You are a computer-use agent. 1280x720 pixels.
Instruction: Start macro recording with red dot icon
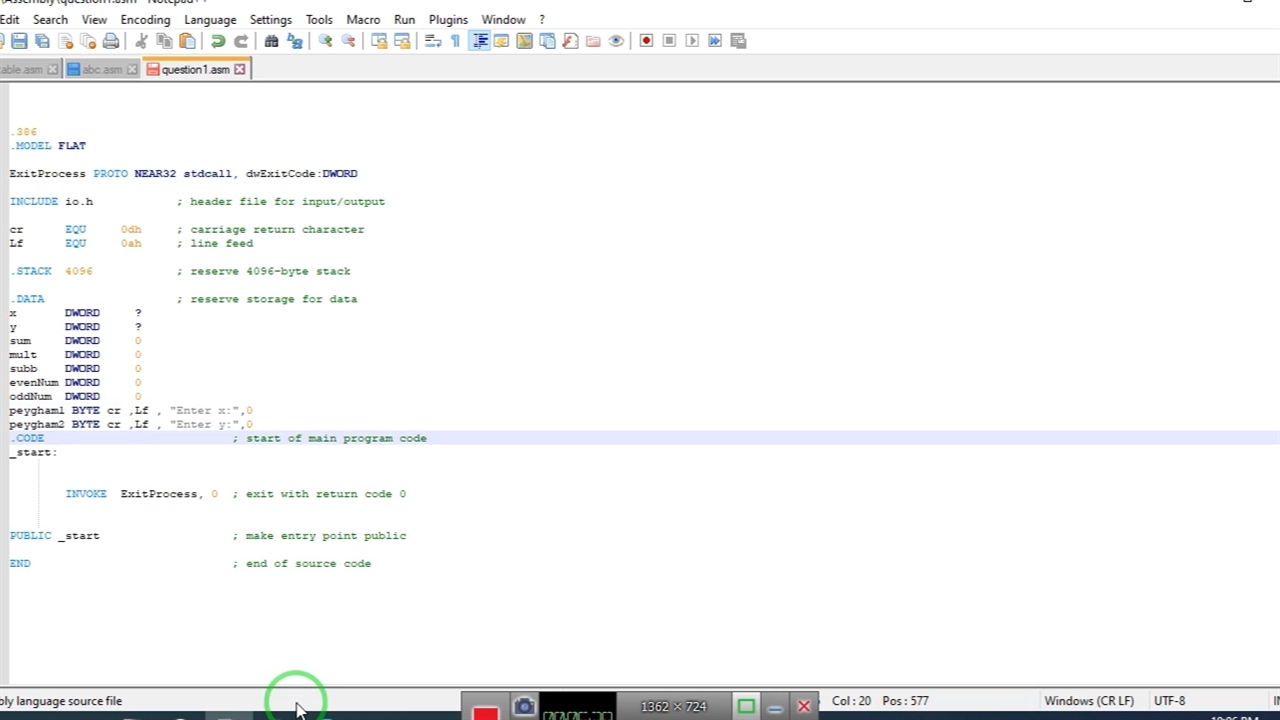(646, 41)
